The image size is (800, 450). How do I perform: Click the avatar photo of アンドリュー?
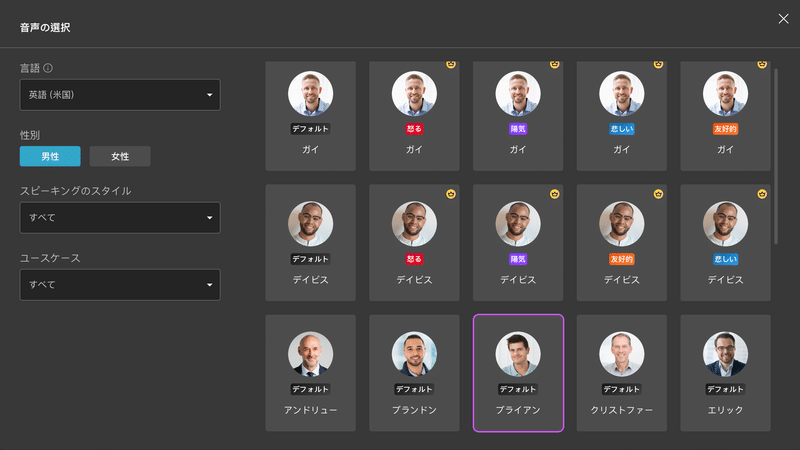(x=310, y=354)
